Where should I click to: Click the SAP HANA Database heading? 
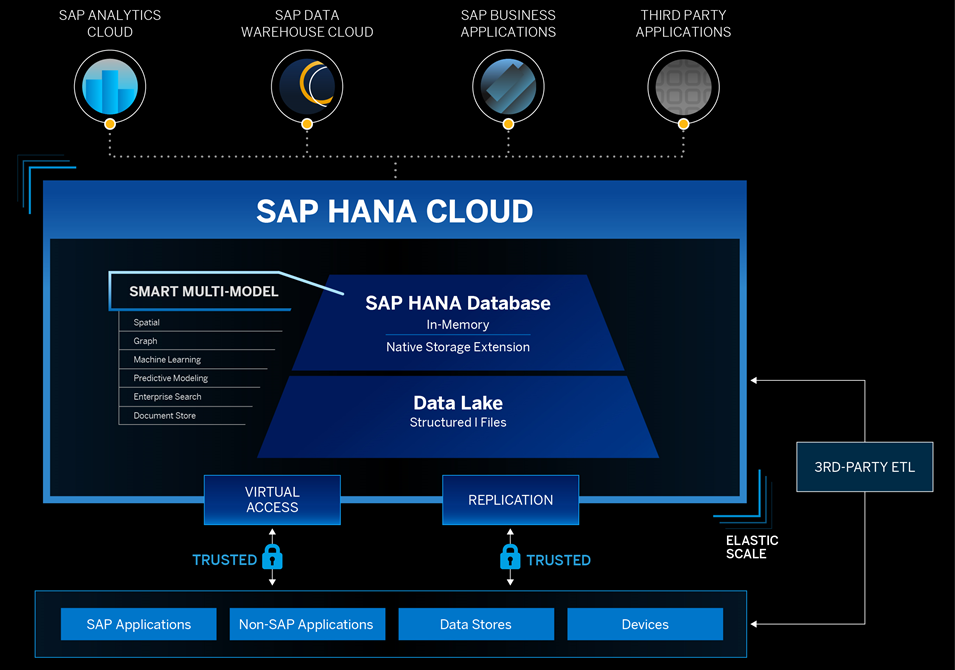458,303
